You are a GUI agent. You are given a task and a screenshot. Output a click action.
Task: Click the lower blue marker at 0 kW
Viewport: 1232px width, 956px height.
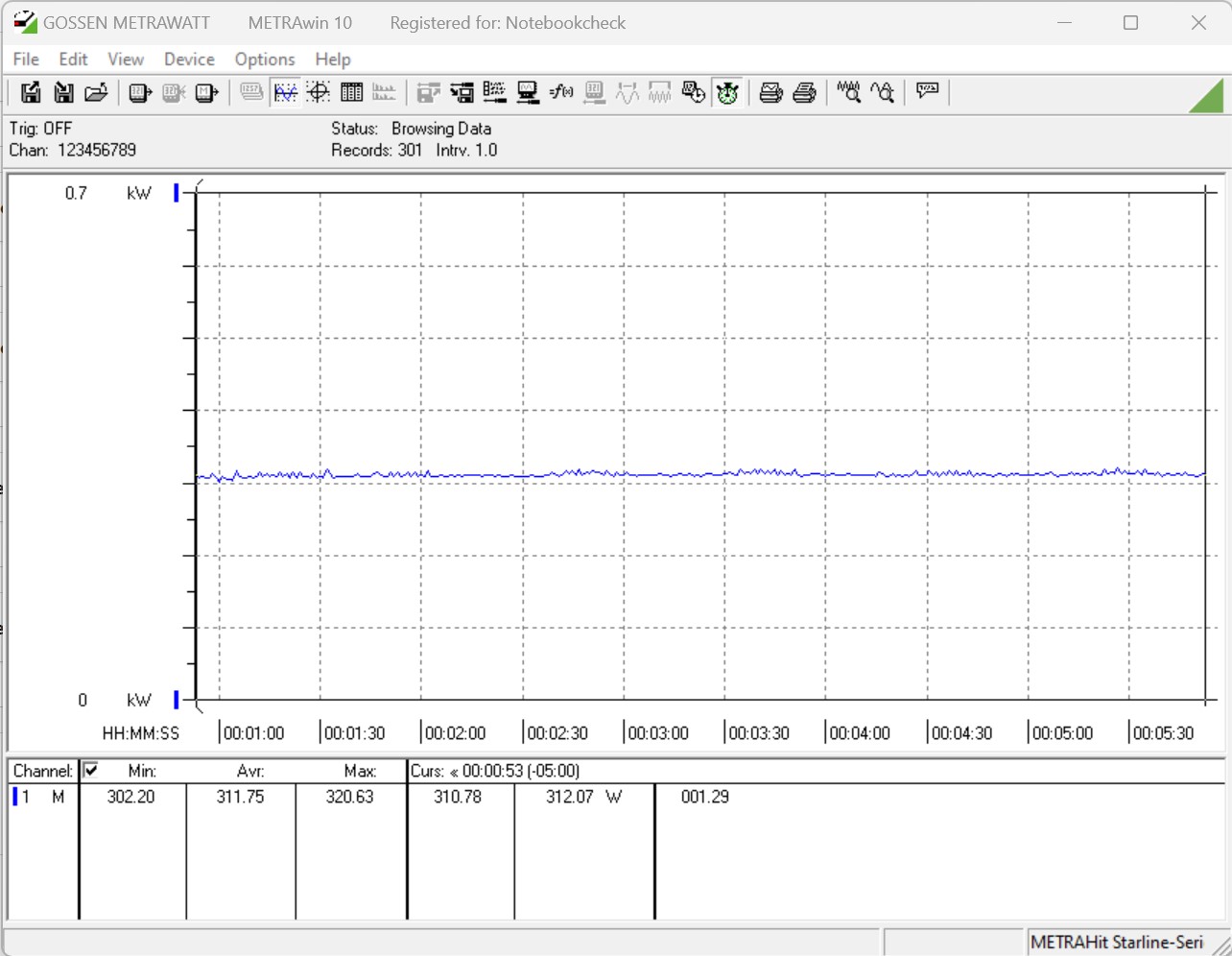[x=177, y=700]
